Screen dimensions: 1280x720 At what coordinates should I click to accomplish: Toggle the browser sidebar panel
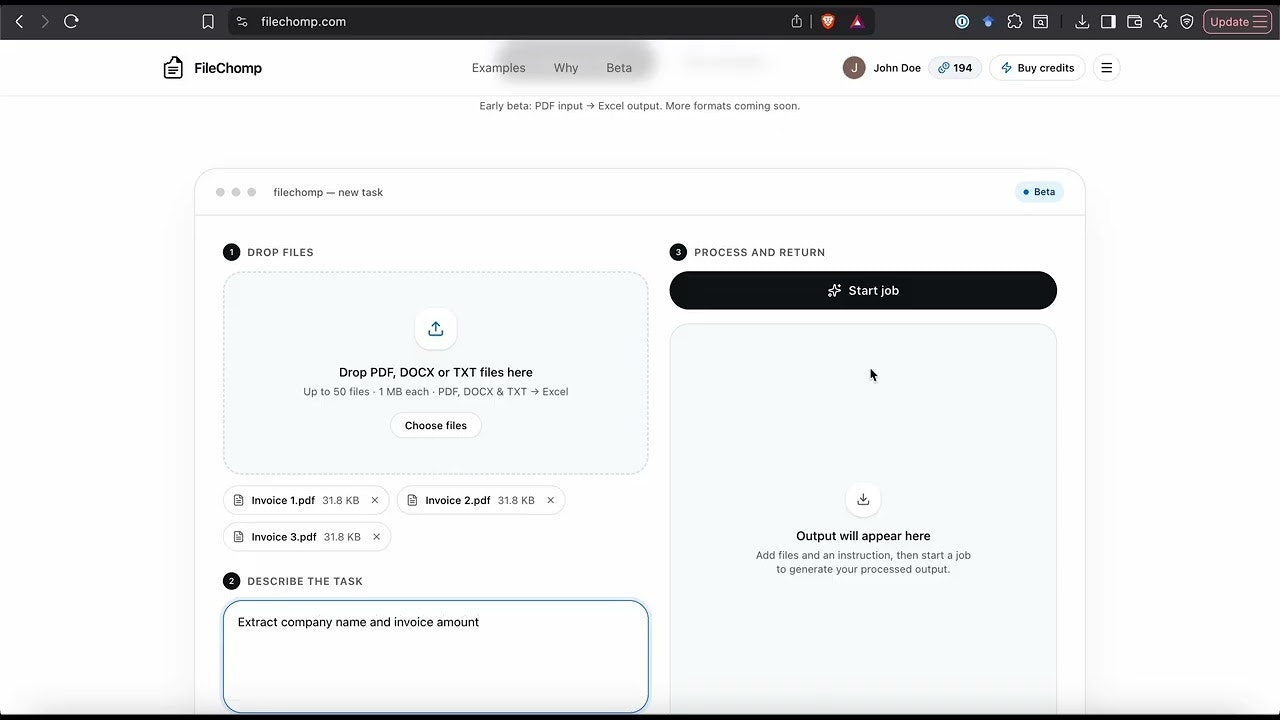coord(1108,21)
